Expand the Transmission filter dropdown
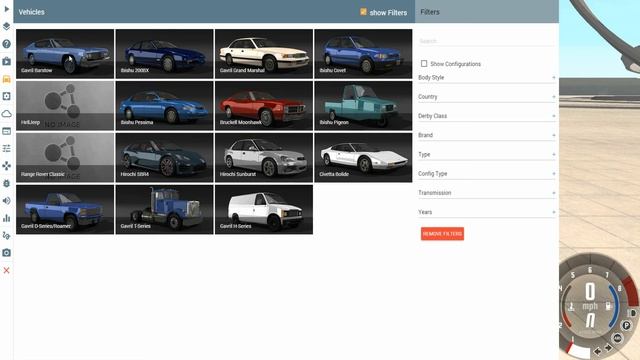 pos(487,193)
